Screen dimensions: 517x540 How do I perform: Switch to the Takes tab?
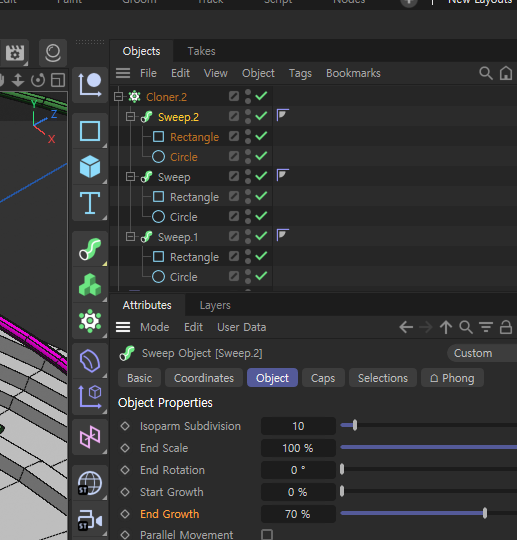[x=201, y=51]
